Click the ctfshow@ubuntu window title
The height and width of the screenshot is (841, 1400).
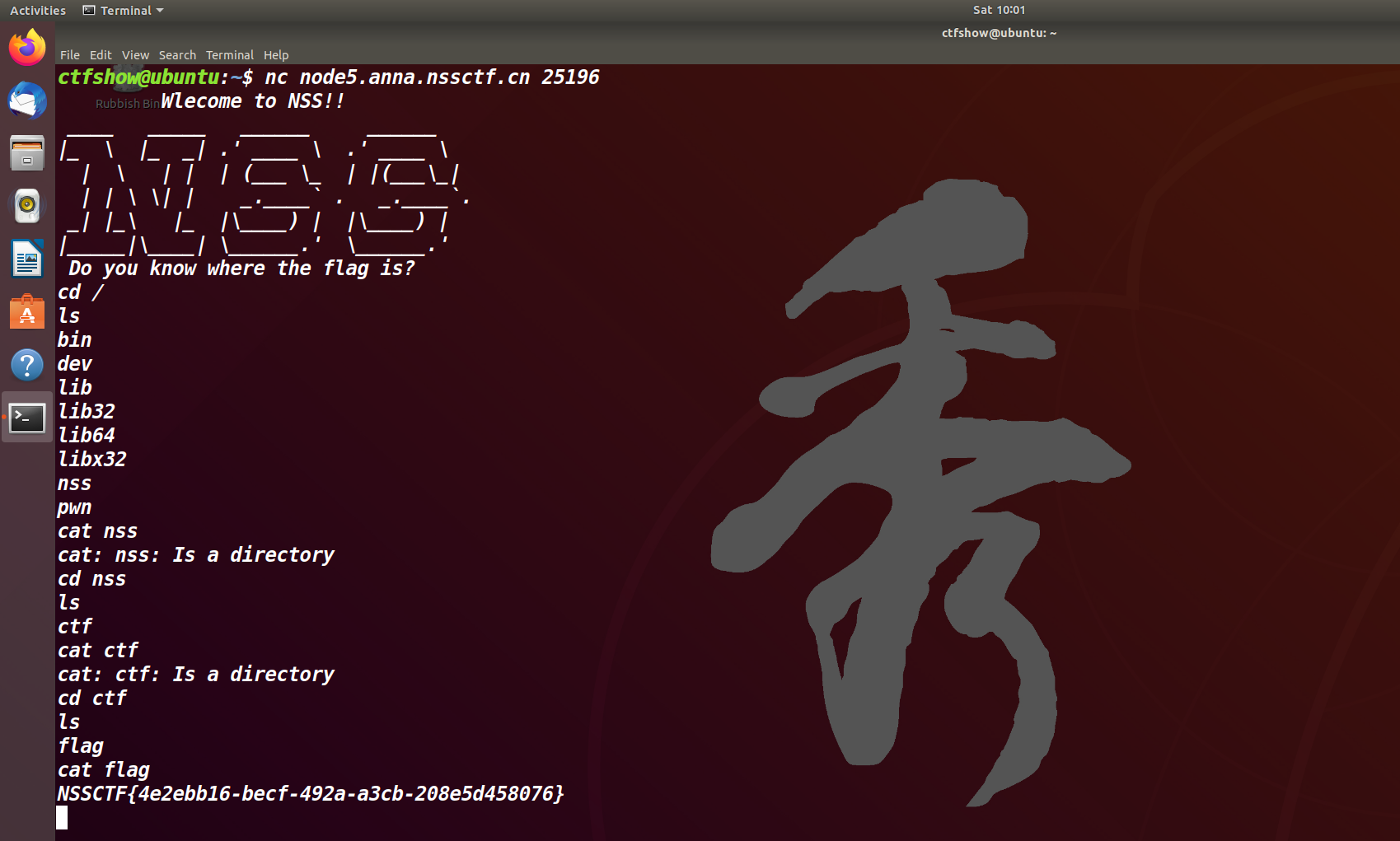click(999, 33)
